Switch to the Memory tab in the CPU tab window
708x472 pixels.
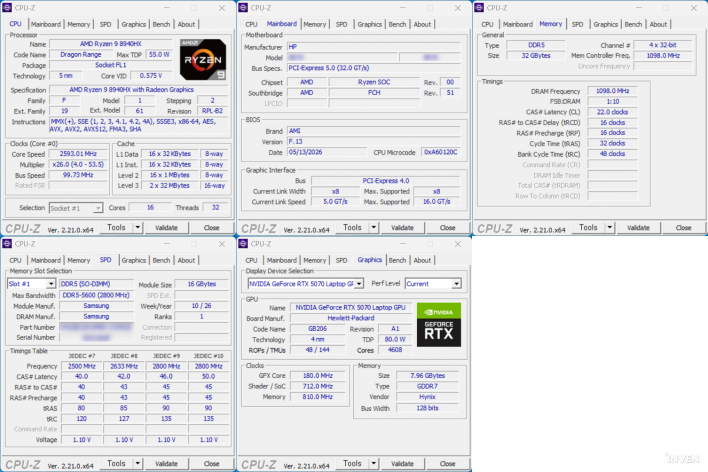point(79,24)
